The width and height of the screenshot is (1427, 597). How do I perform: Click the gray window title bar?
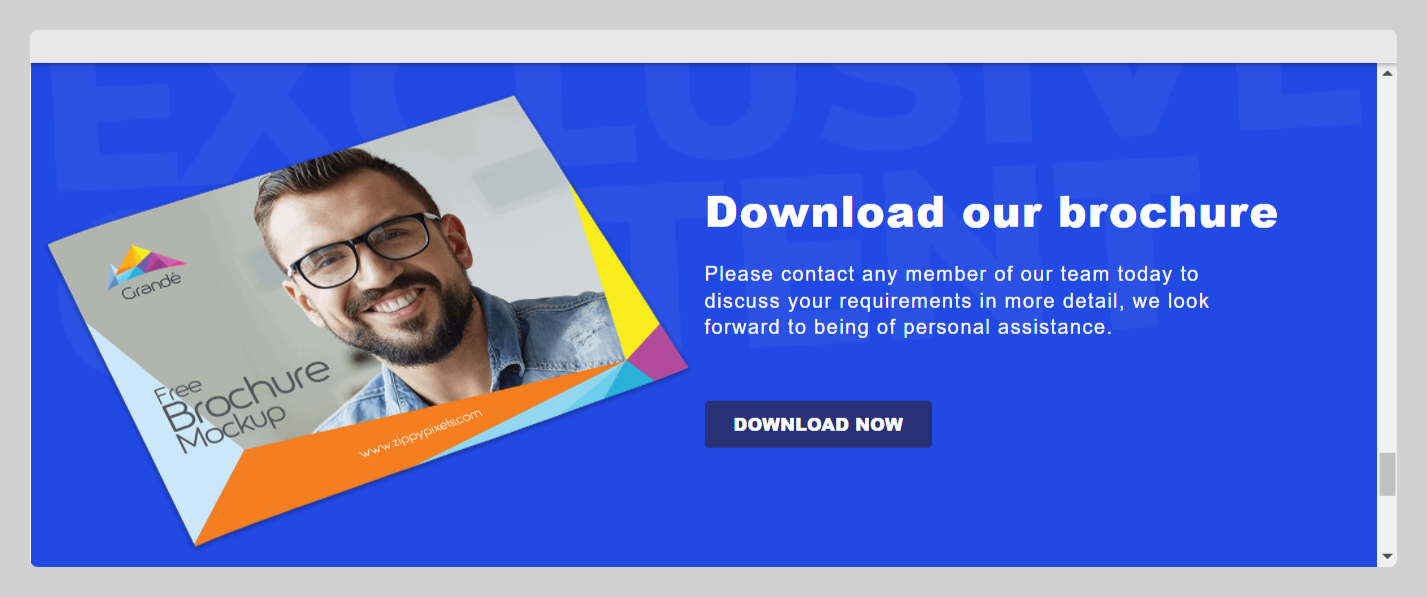[x=713, y=47]
